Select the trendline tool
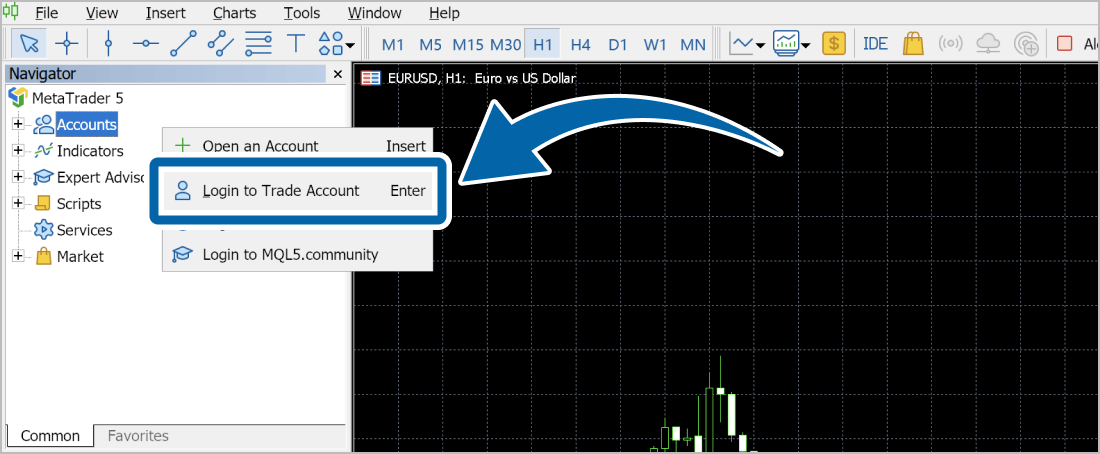Viewport: 1100px width, 454px height. [x=183, y=44]
